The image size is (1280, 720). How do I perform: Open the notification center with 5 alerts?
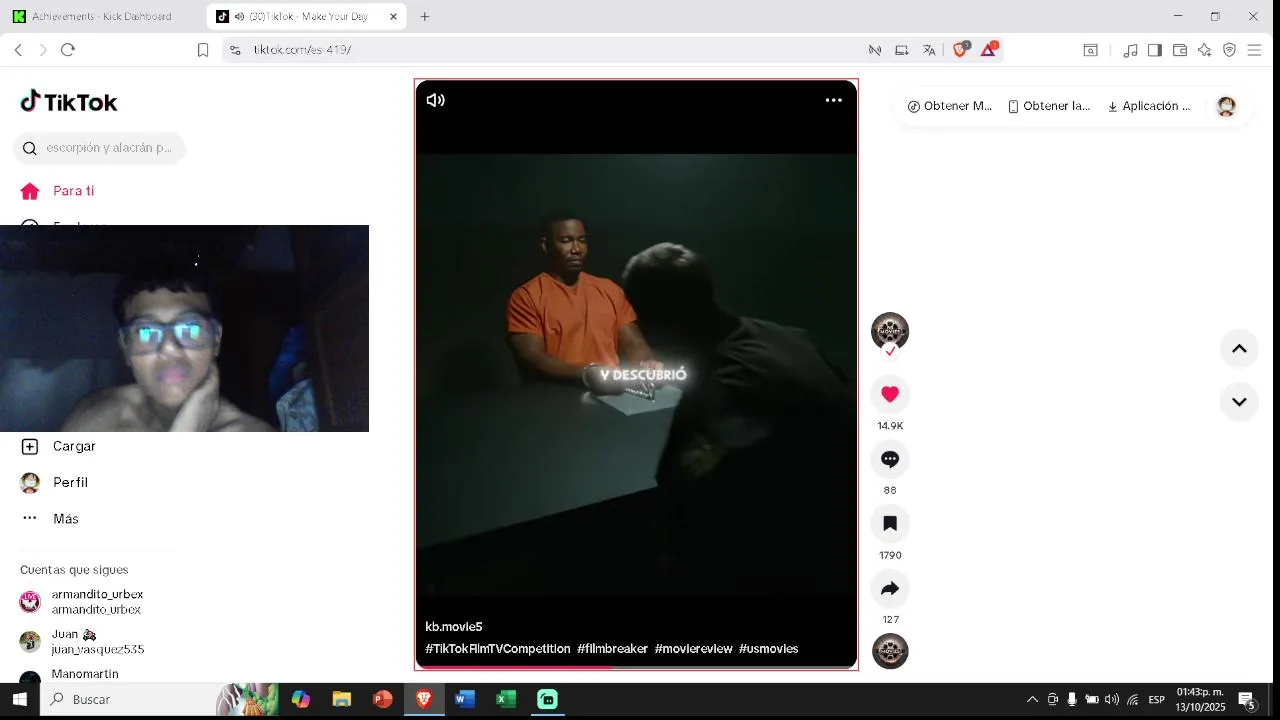[1247, 700]
